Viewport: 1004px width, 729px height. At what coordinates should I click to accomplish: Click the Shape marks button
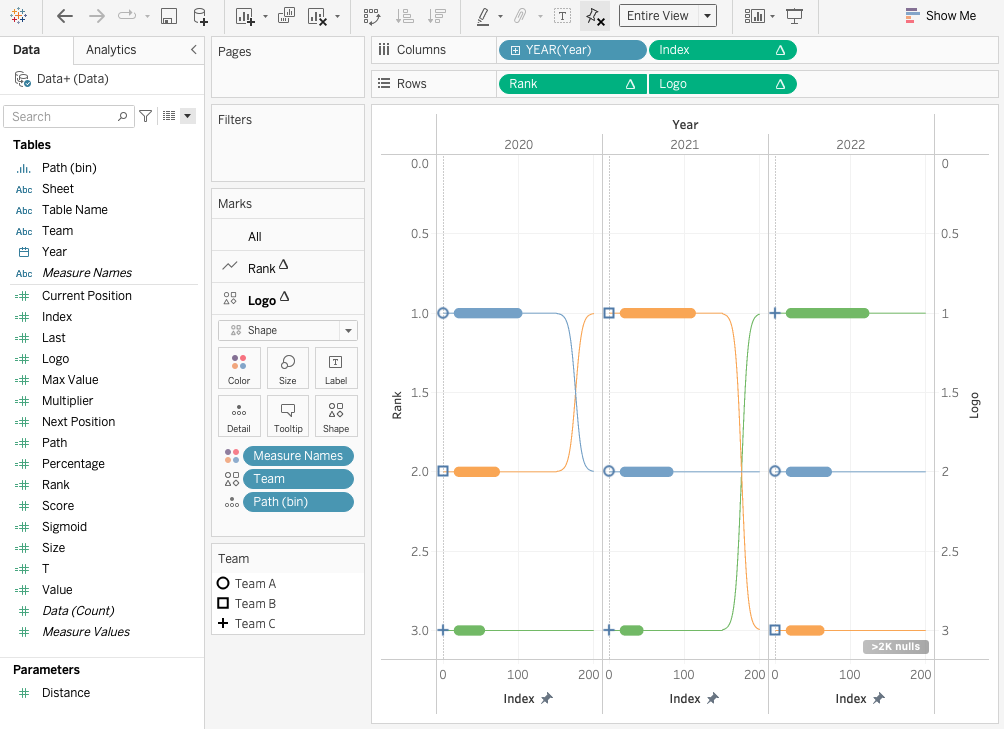[x=336, y=416]
